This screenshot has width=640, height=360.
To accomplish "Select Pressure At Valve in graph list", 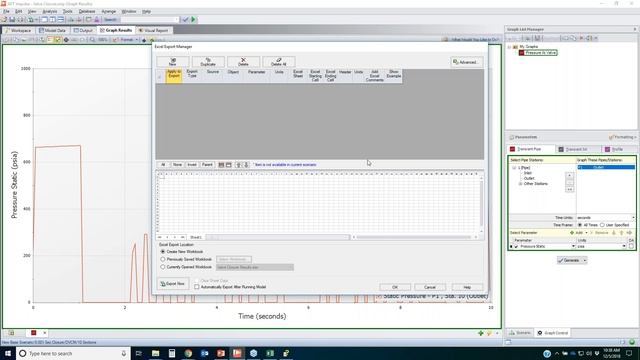I will tap(540, 53).
